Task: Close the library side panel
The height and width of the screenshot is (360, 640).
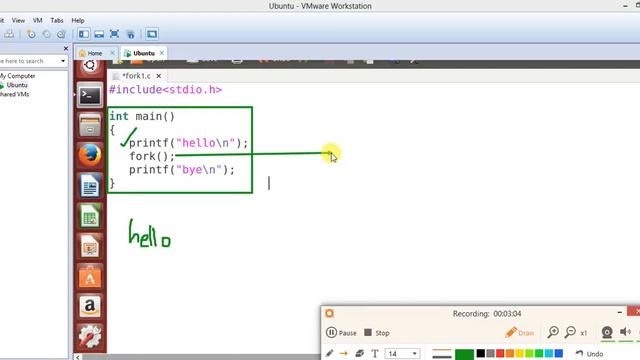Action: pyautogui.click(x=66, y=49)
